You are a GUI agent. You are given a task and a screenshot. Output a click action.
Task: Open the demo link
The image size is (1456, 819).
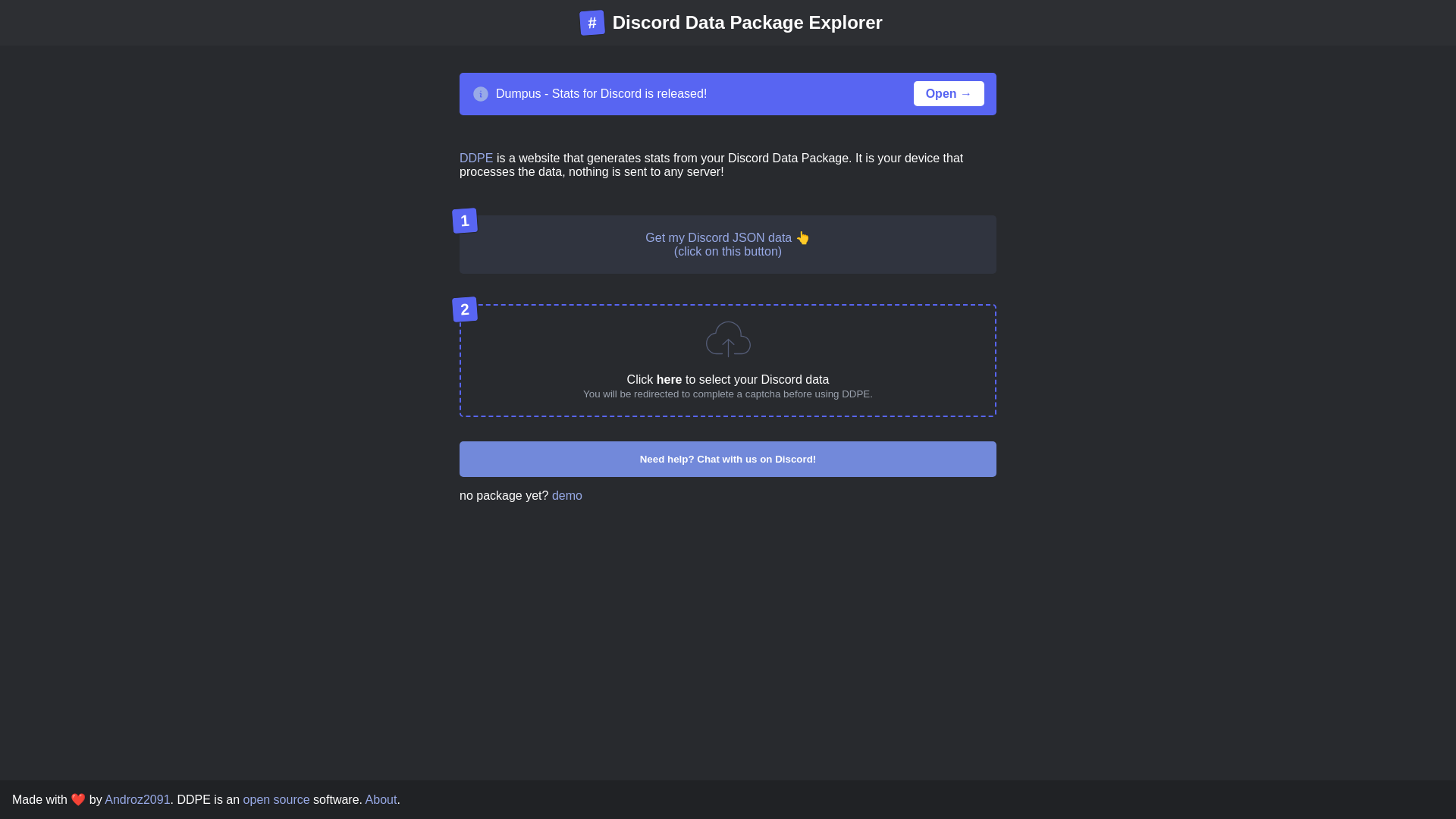pyautogui.click(x=567, y=496)
